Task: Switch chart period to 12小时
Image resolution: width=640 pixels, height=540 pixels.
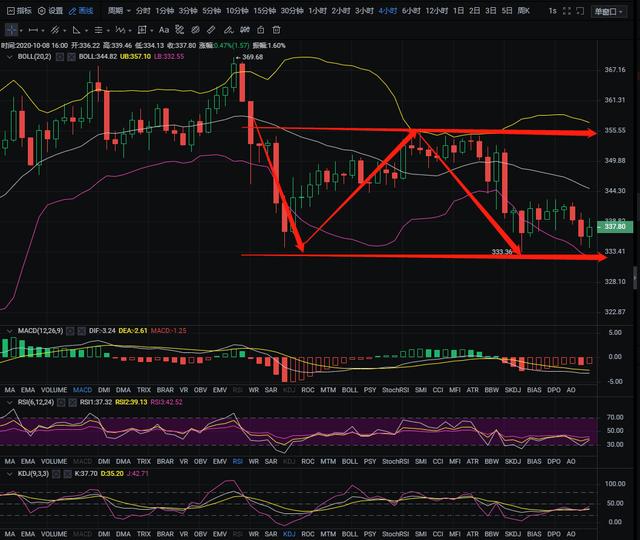Action: pos(436,11)
